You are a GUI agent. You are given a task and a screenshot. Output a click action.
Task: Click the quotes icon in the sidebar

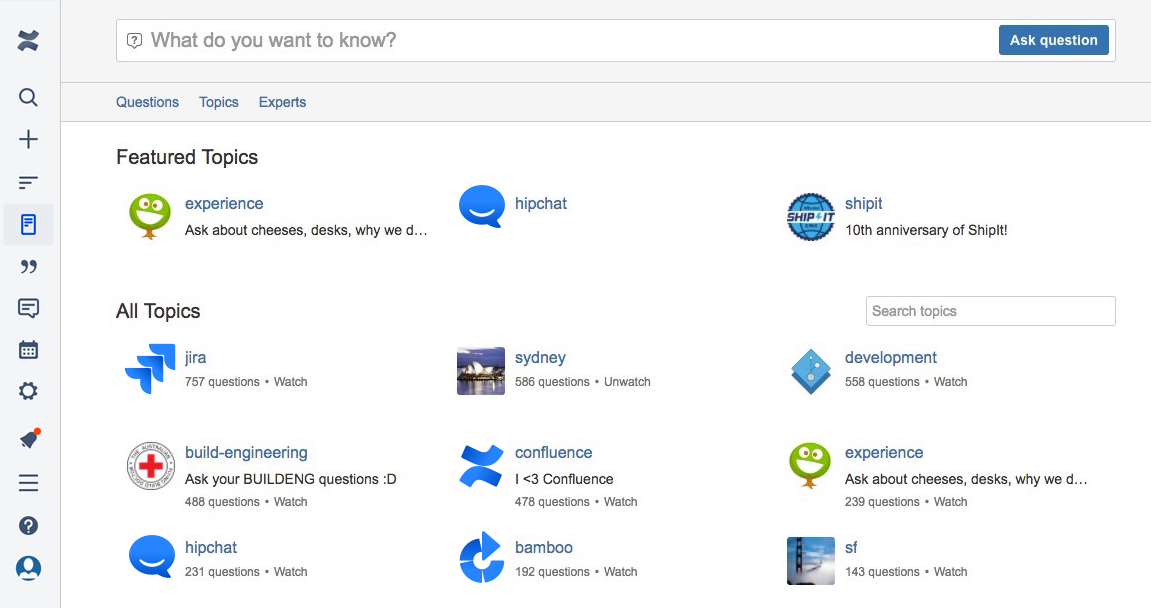pyautogui.click(x=28, y=266)
